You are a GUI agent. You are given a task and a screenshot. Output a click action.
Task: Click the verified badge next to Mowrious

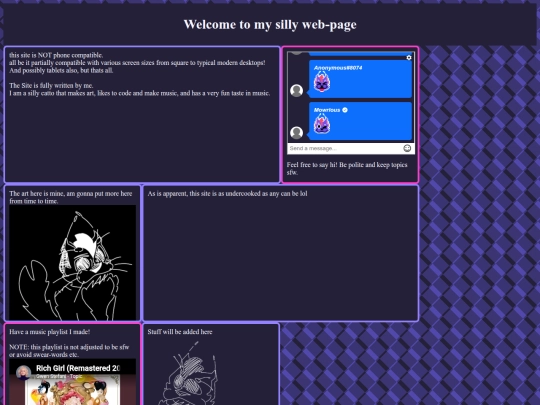click(x=345, y=110)
